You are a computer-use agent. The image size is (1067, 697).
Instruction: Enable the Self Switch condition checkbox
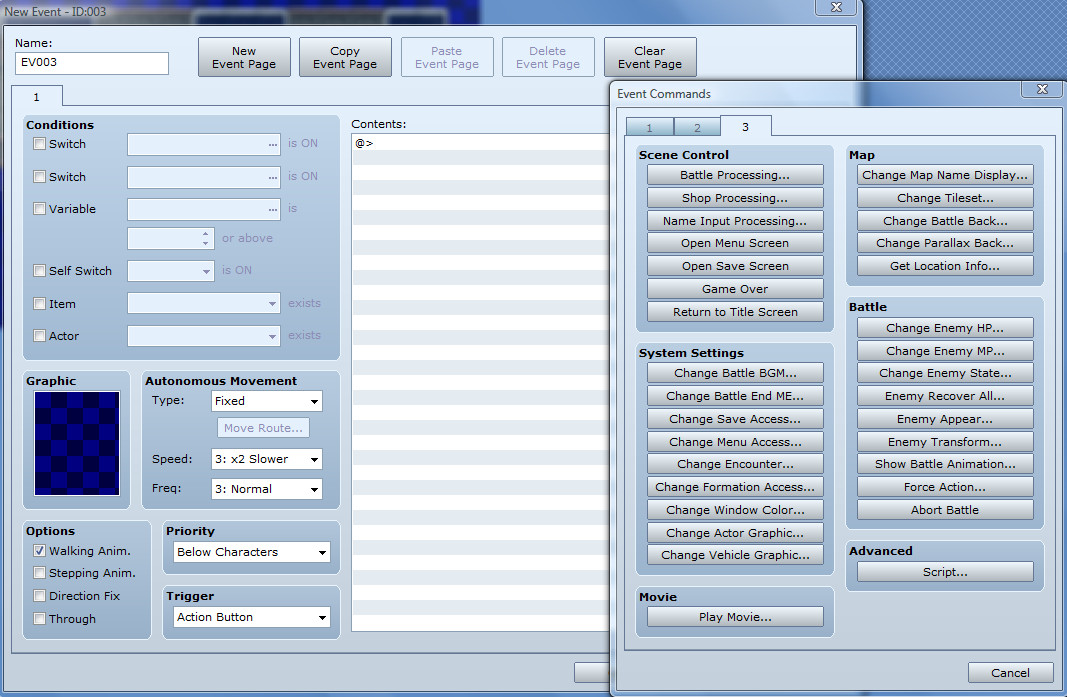click(x=39, y=271)
